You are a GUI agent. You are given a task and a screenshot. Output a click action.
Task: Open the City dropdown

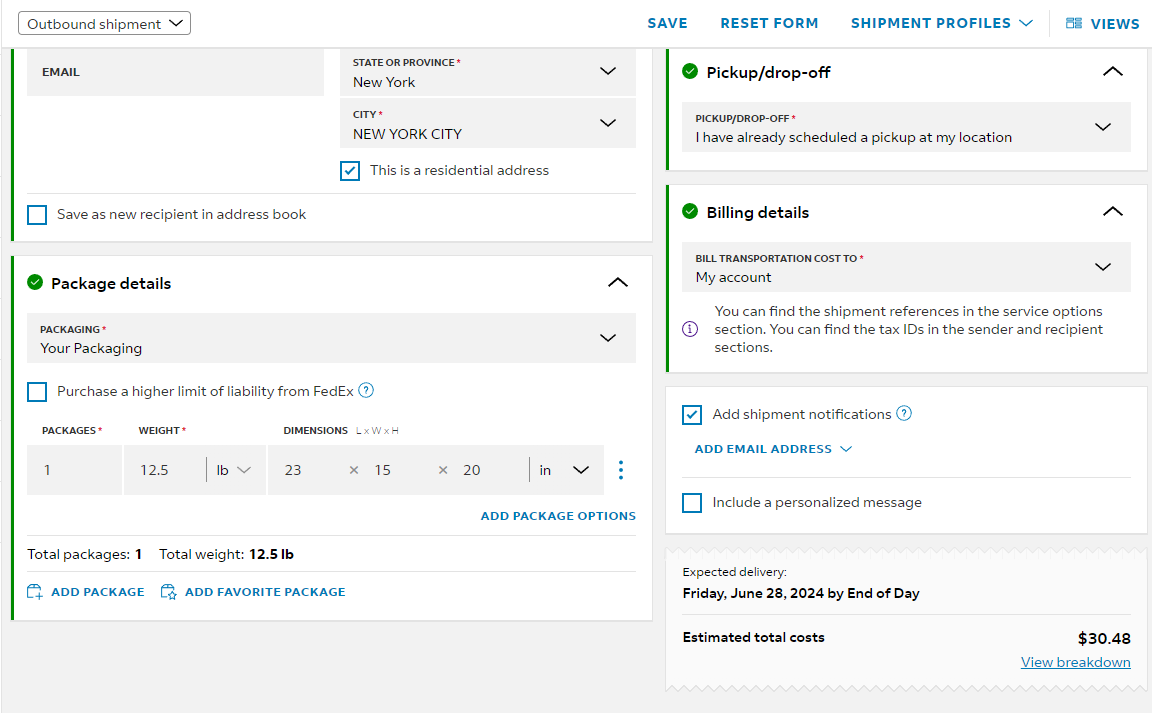click(488, 123)
